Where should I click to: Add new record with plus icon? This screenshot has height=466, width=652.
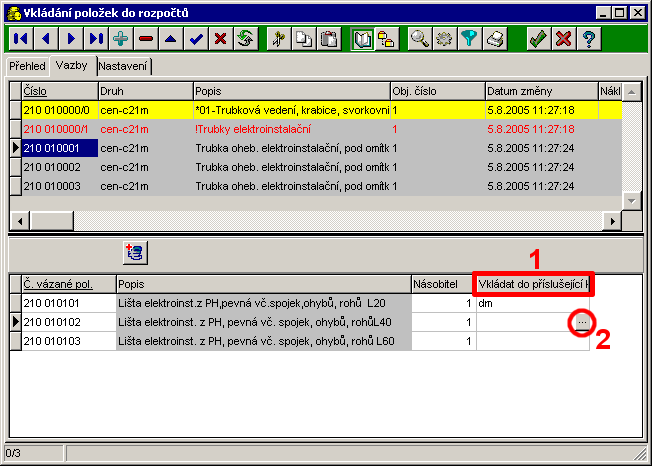point(121,39)
